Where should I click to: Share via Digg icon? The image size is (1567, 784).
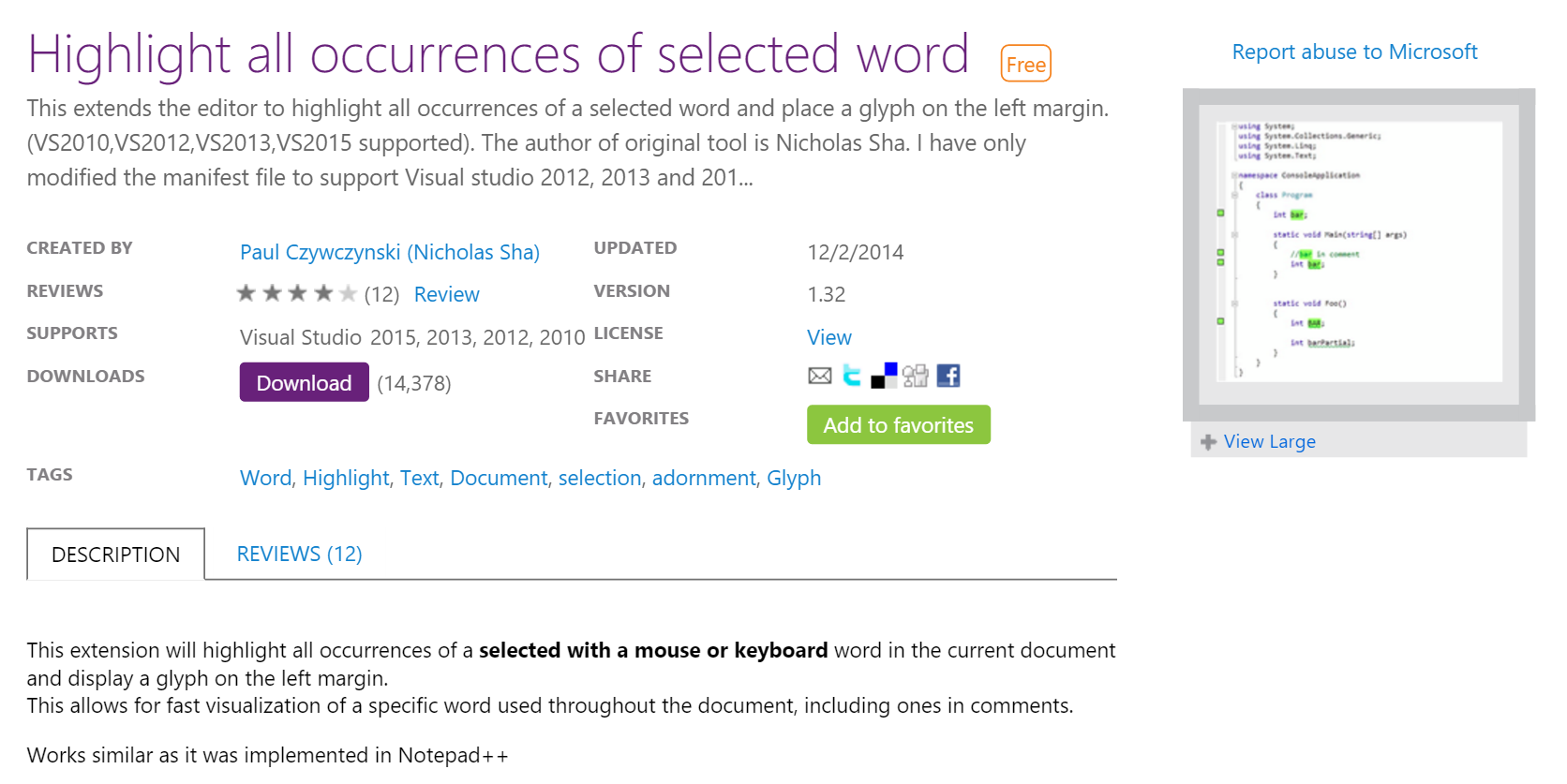pos(916,376)
